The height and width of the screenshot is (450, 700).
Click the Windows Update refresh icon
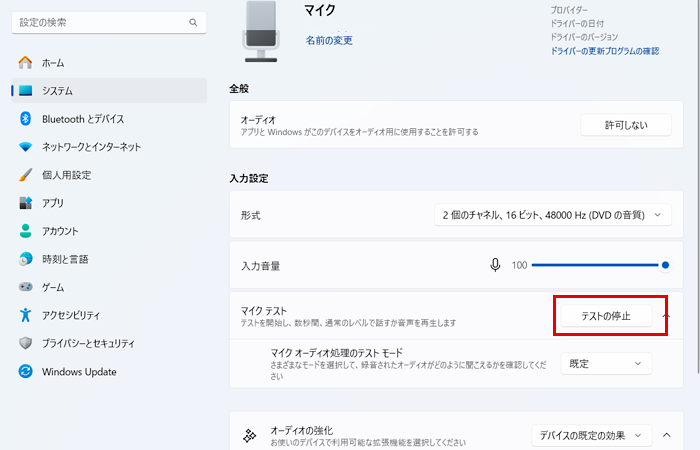25,371
